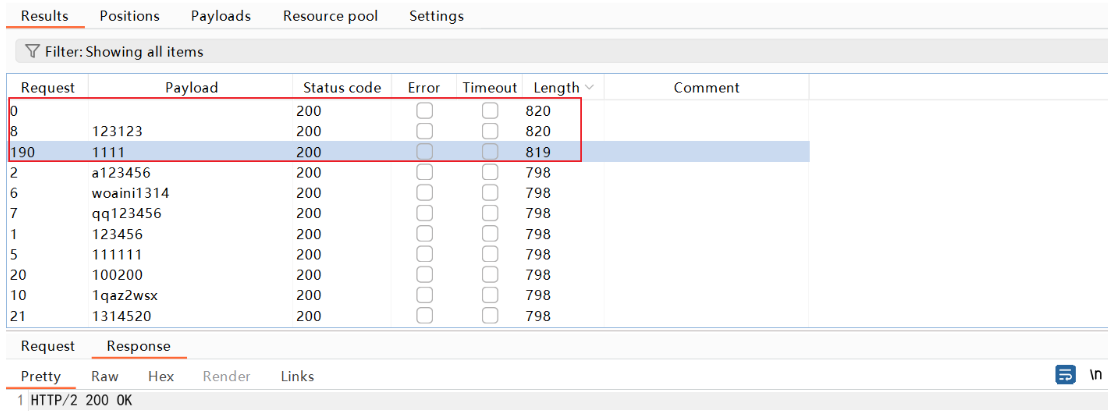Toggle Timeout checkbox for payload woaini1314
Viewport: 1108px width, 411px height.
(490, 193)
